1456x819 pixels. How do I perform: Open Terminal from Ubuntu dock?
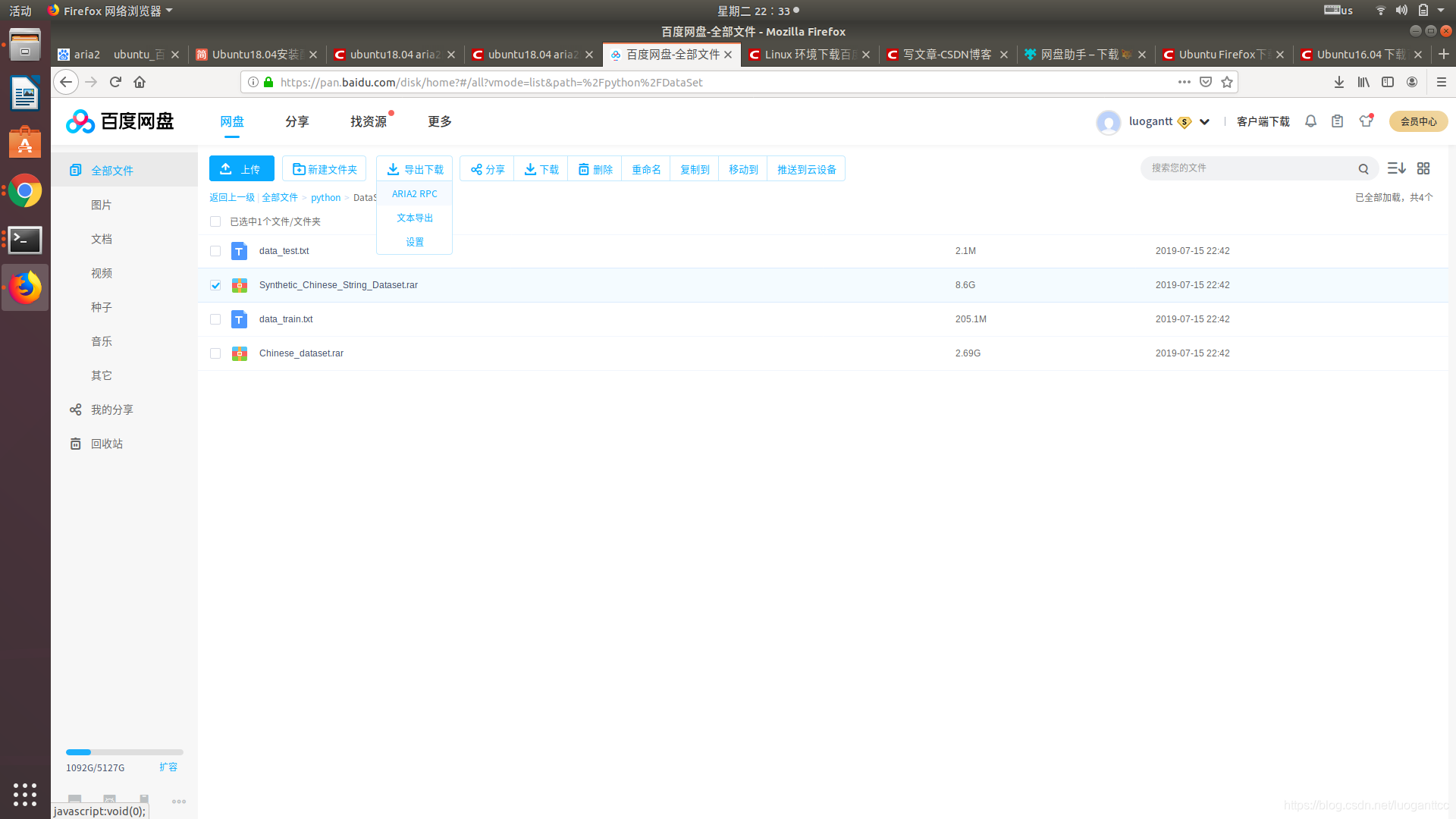pos(25,240)
